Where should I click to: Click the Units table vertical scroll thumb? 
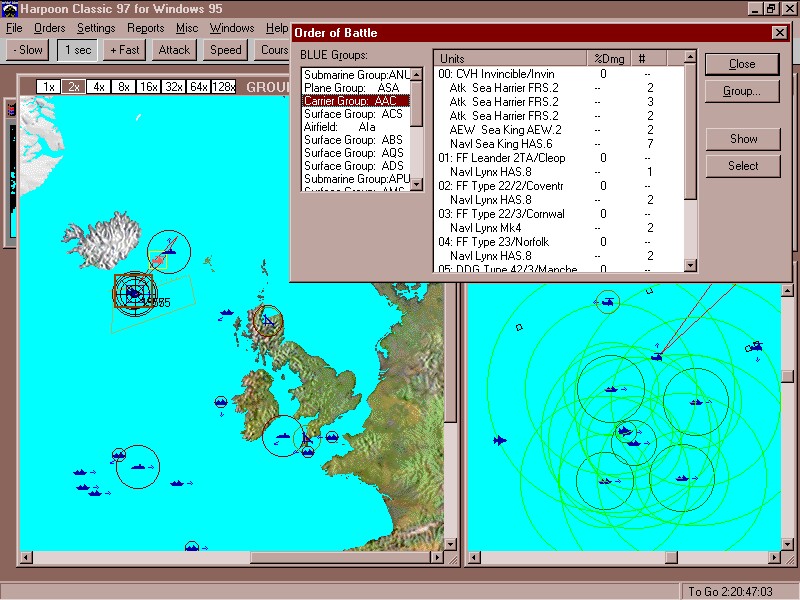690,132
